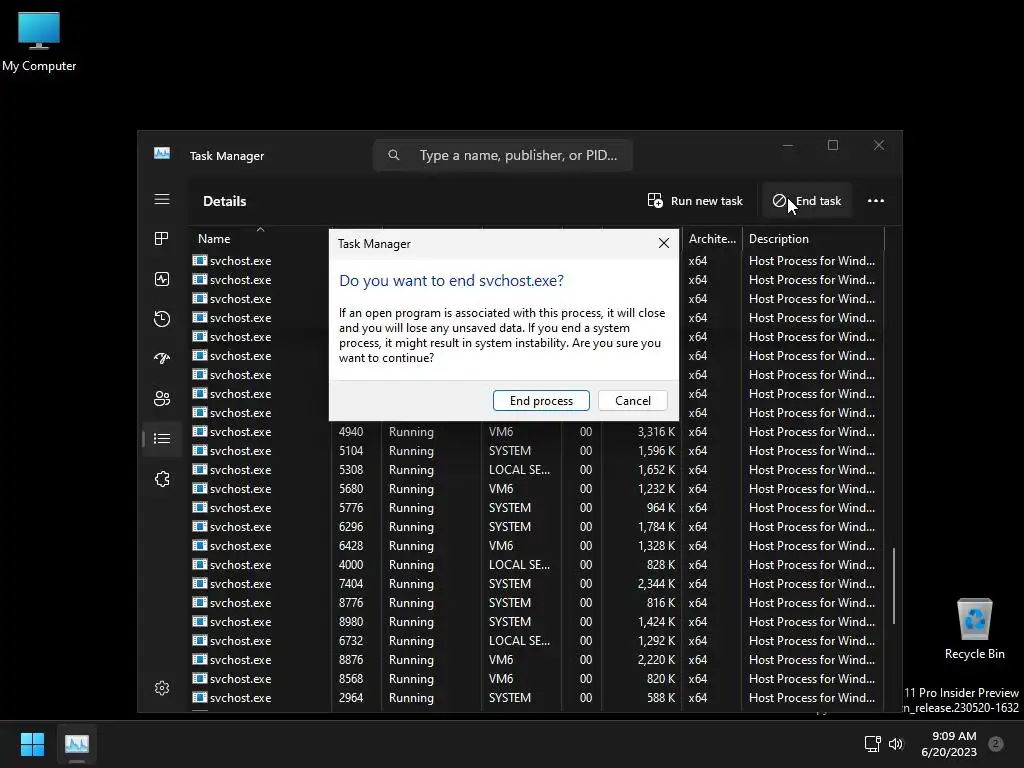Image resolution: width=1024 pixels, height=768 pixels.
Task: Sort by the Description column header
Action: (813, 238)
